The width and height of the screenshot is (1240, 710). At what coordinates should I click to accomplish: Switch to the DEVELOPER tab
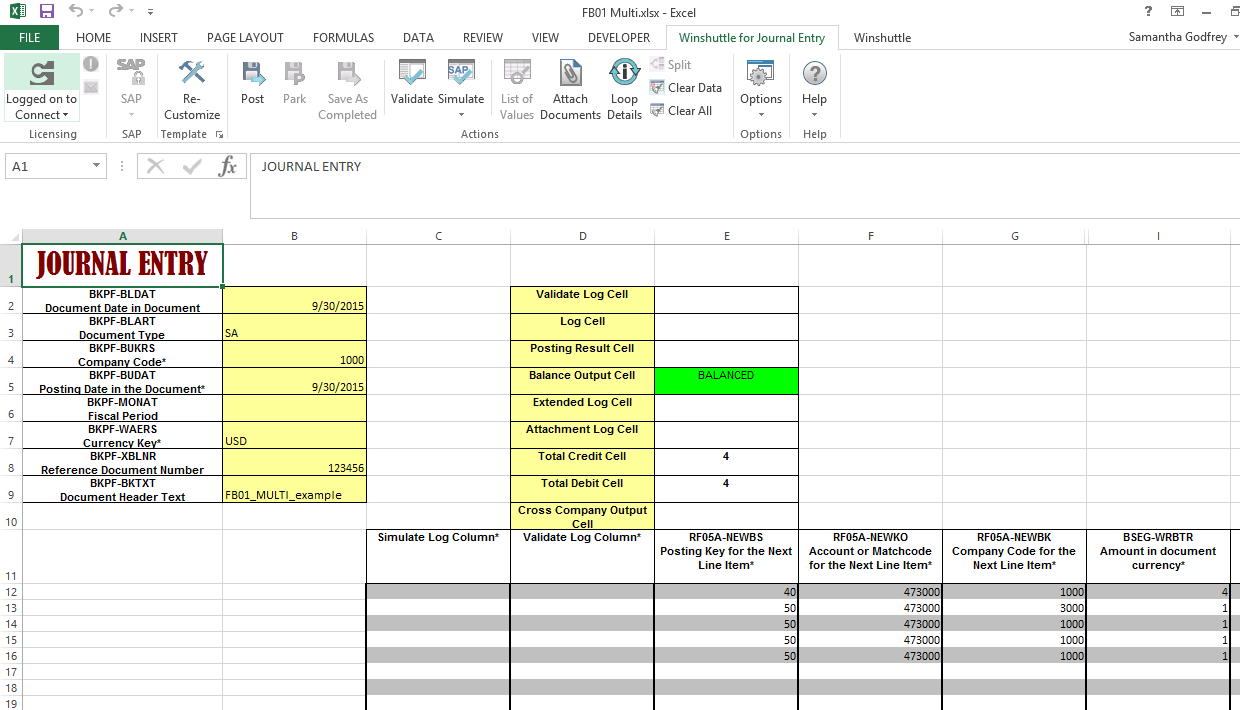pyautogui.click(x=619, y=38)
